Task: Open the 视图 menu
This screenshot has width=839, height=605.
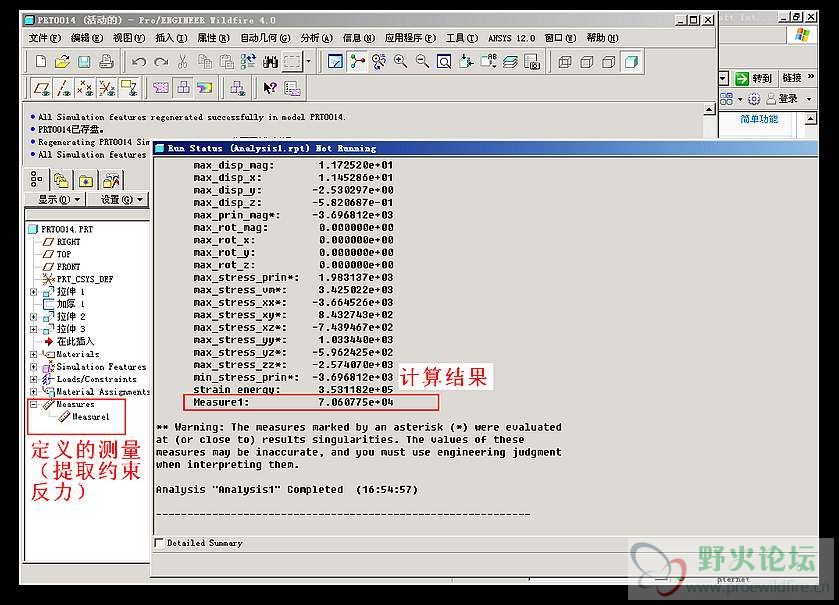Action: 129,38
